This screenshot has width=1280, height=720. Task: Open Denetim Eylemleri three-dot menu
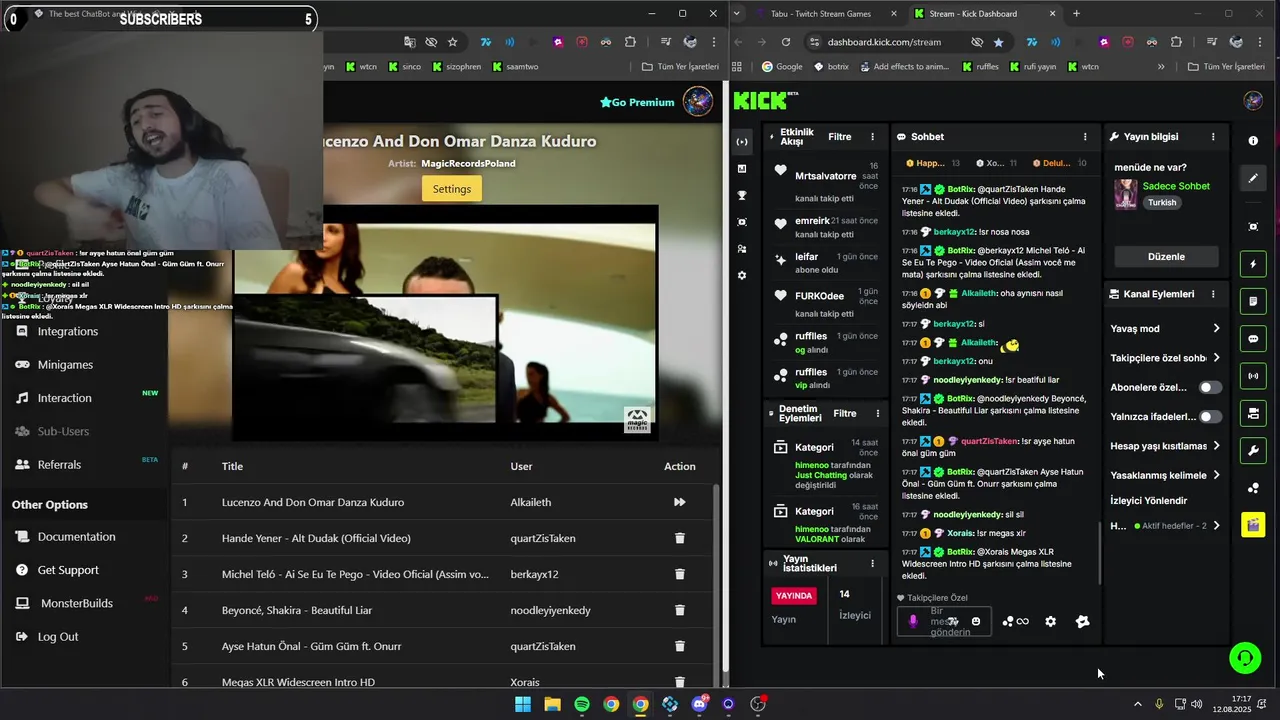878,413
